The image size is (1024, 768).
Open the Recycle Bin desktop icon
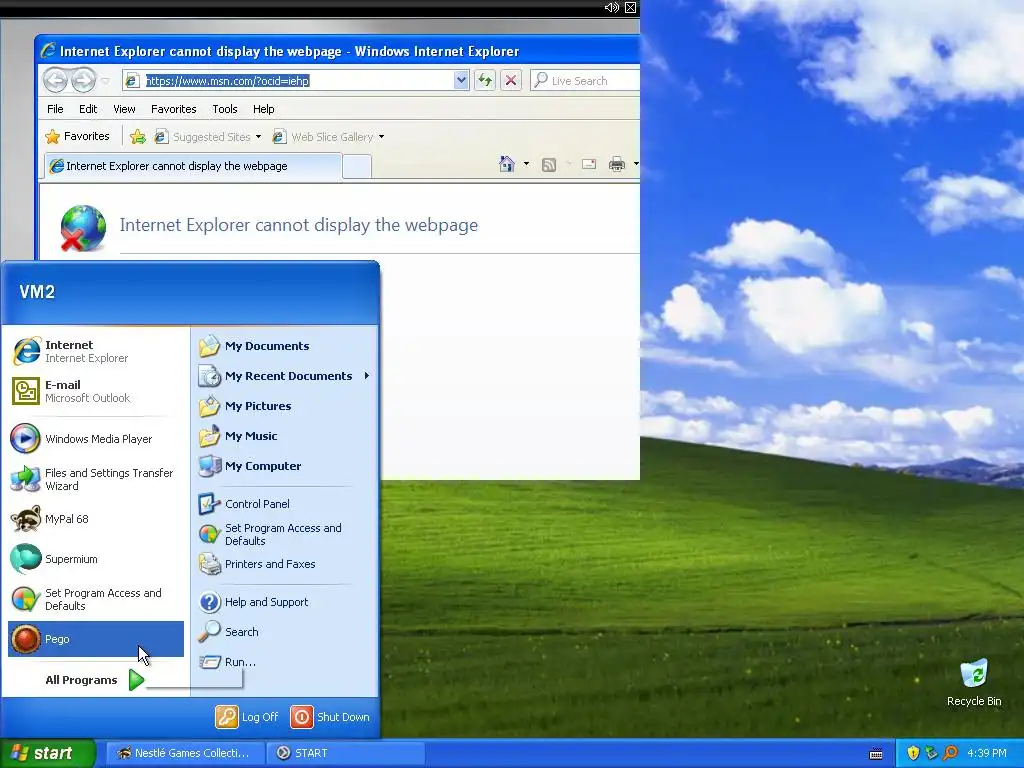[x=974, y=682]
